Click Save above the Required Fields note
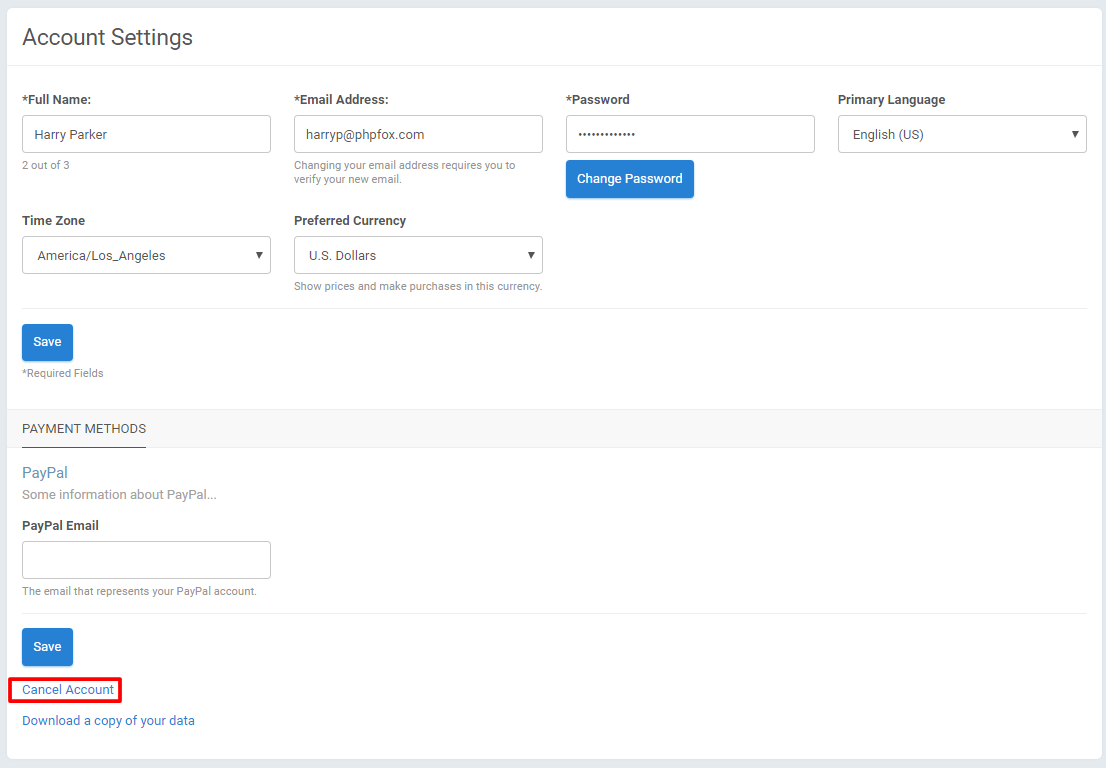Viewport: 1106px width, 768px height. 47,342
